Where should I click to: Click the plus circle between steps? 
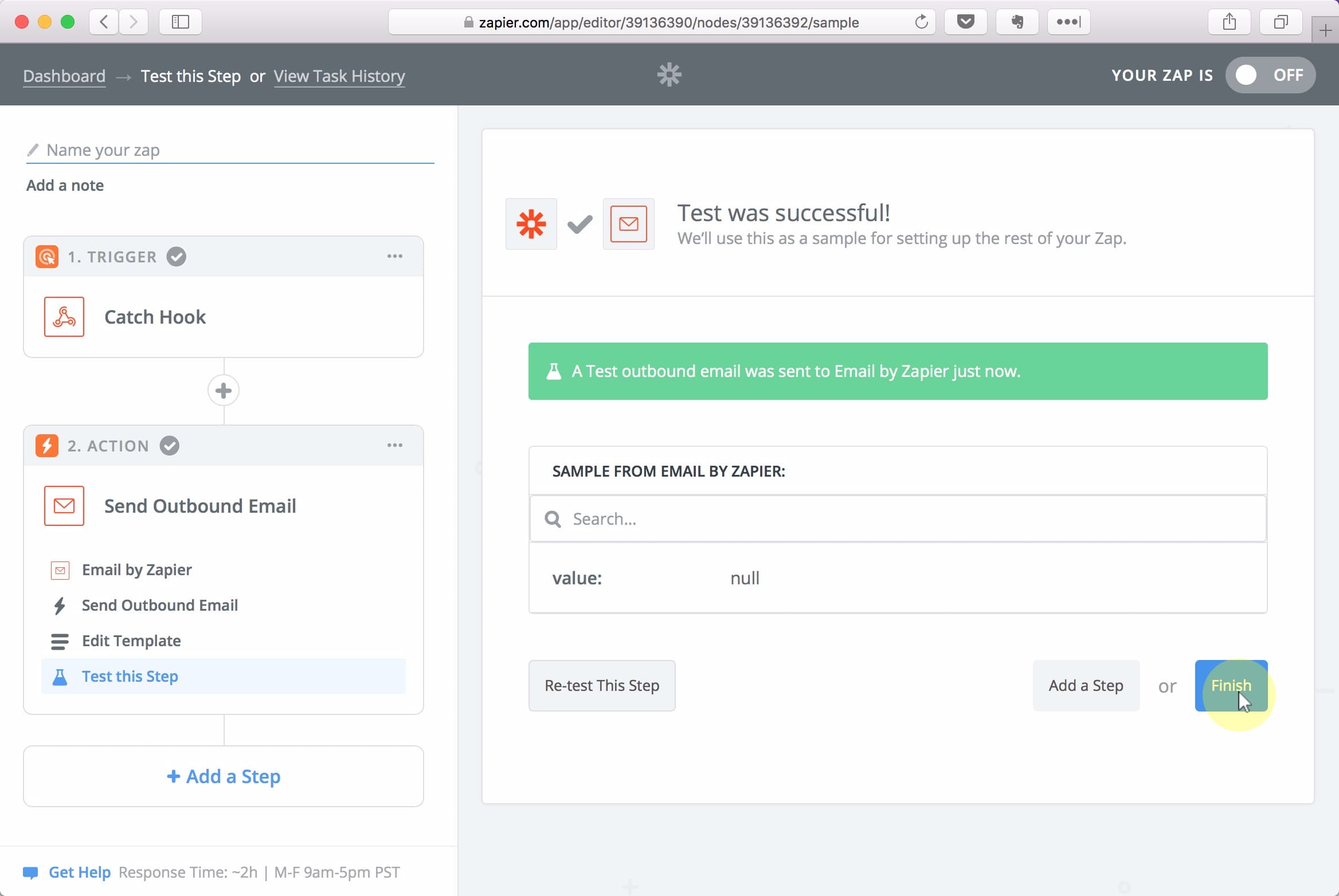coord(224,391)
